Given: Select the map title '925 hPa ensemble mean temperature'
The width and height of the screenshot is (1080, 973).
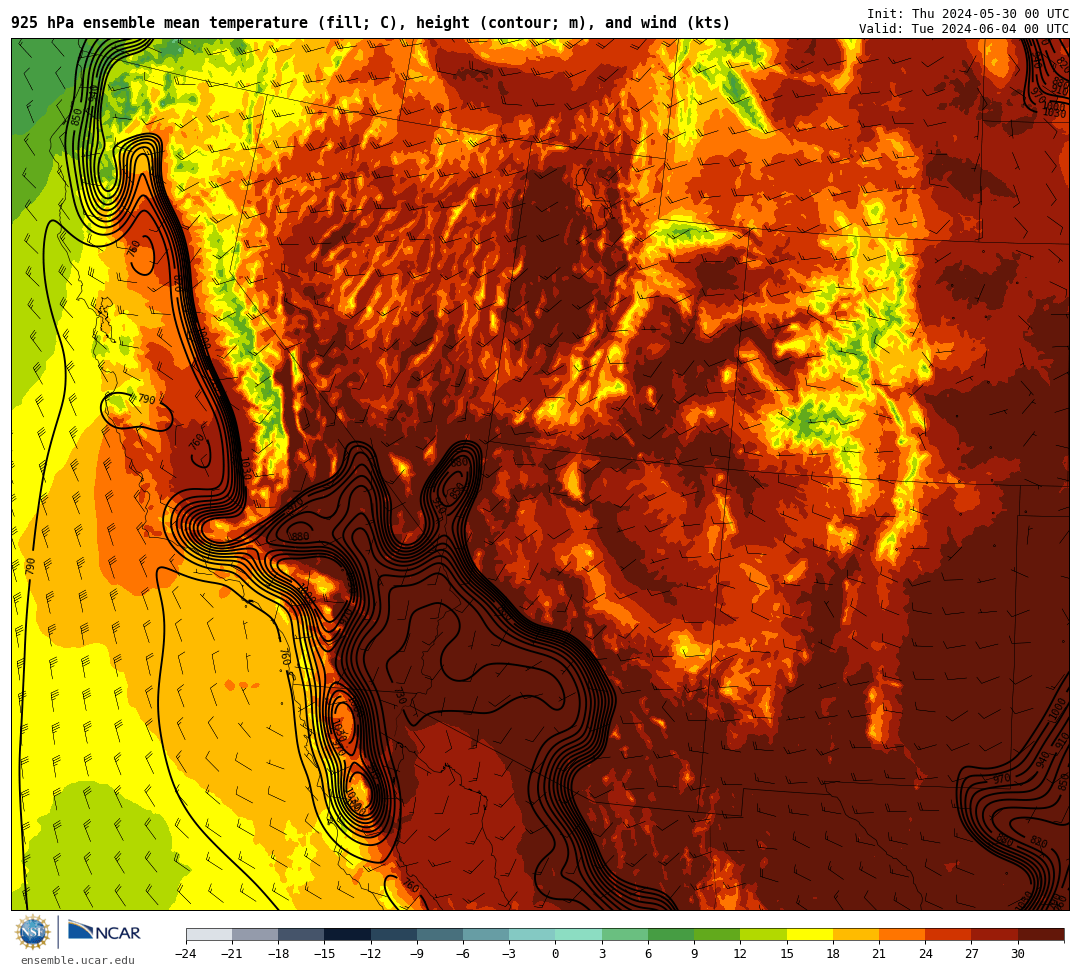Looking at the screenshot, I should point(159,23).
